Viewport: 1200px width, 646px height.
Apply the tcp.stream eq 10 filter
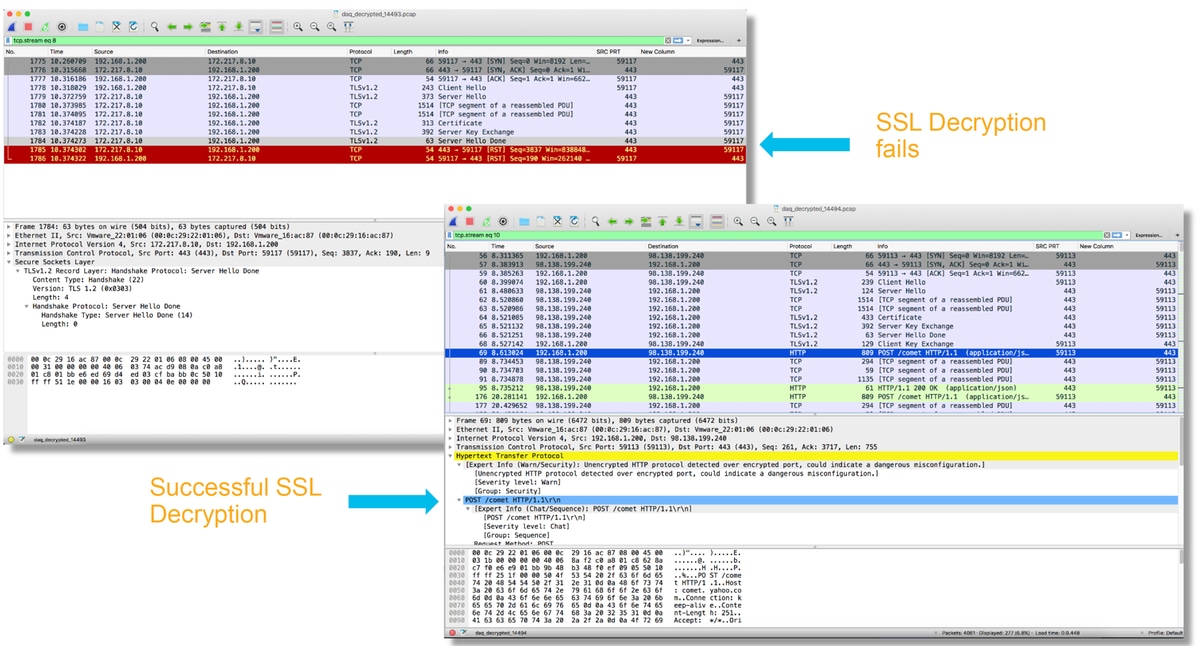pos(1118,235)
